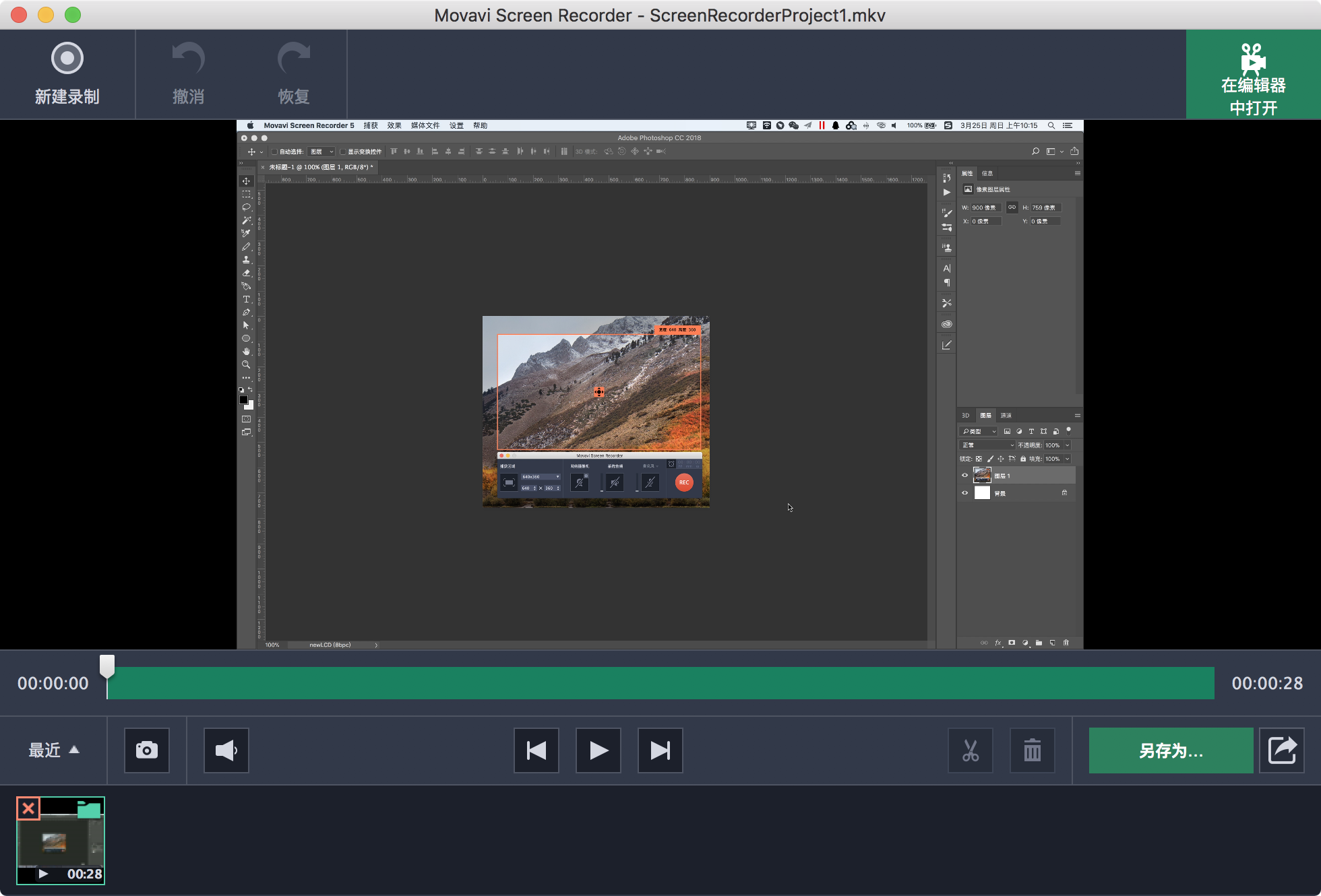Hide the 背景 layer with its eye icon

pyautogui.click(x=964, y=492)
